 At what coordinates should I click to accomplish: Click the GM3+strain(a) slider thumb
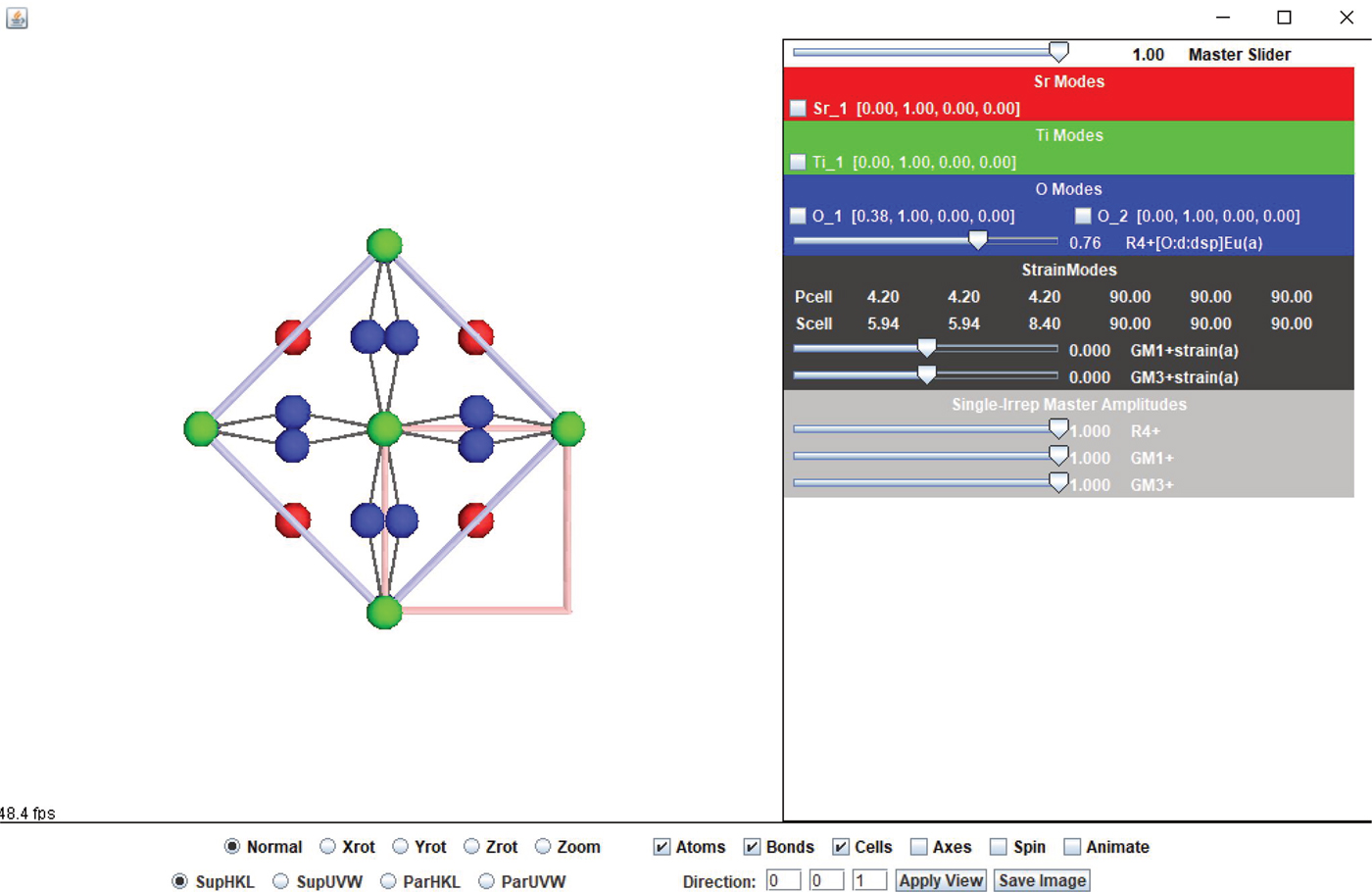pyautogui.click(x=926, y=374)
